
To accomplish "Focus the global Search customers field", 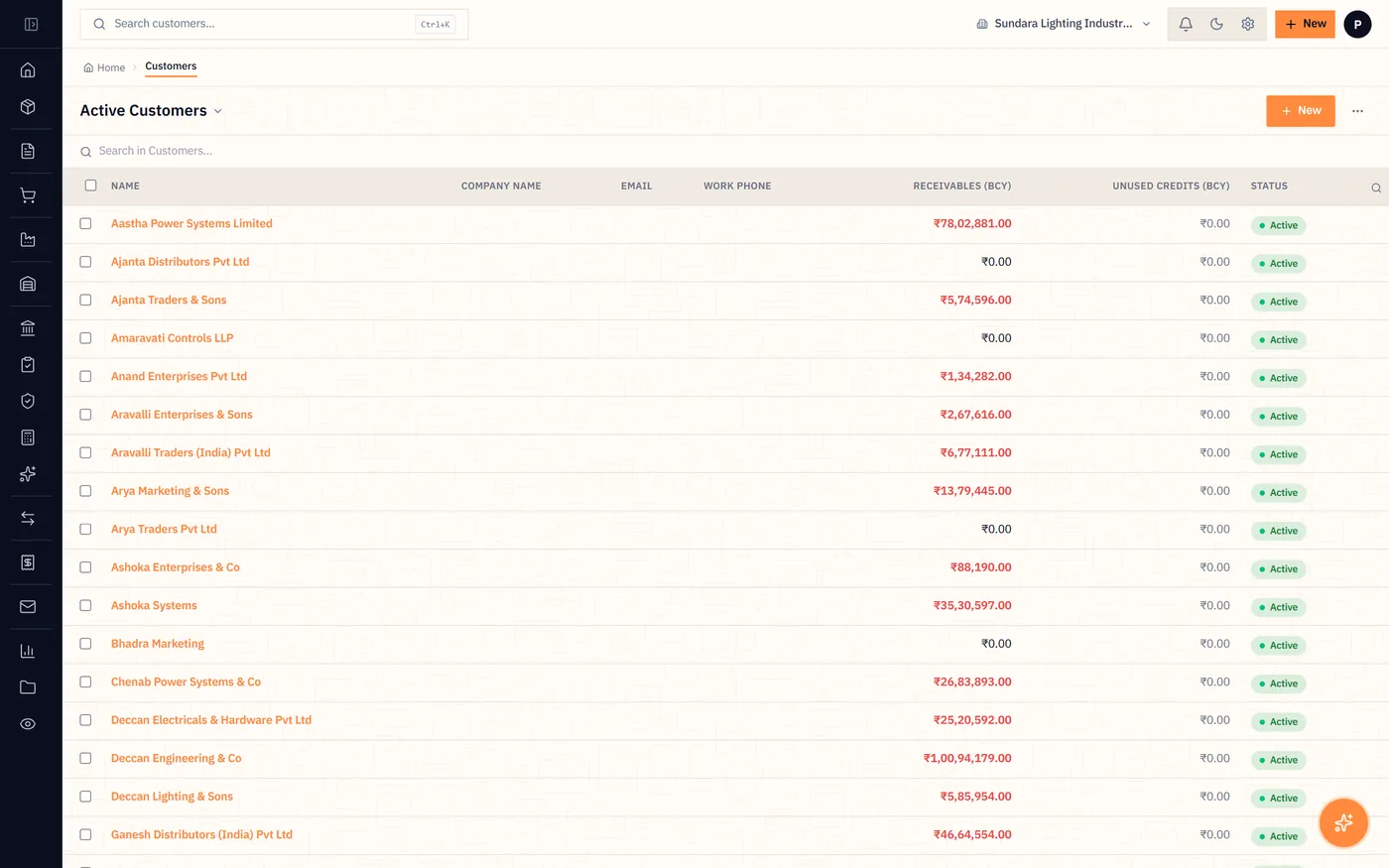I will coord(274,24).
